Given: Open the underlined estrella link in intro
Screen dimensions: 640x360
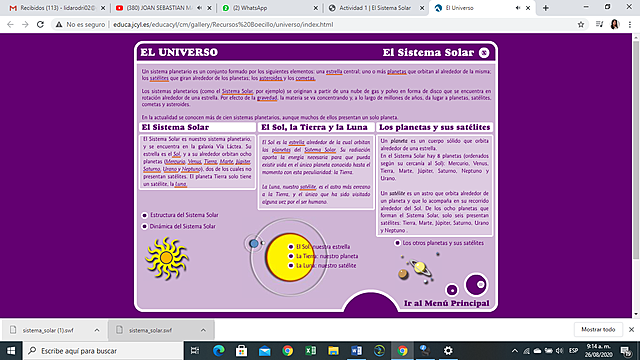Looking at the screenshot, I should pos(334,71).
